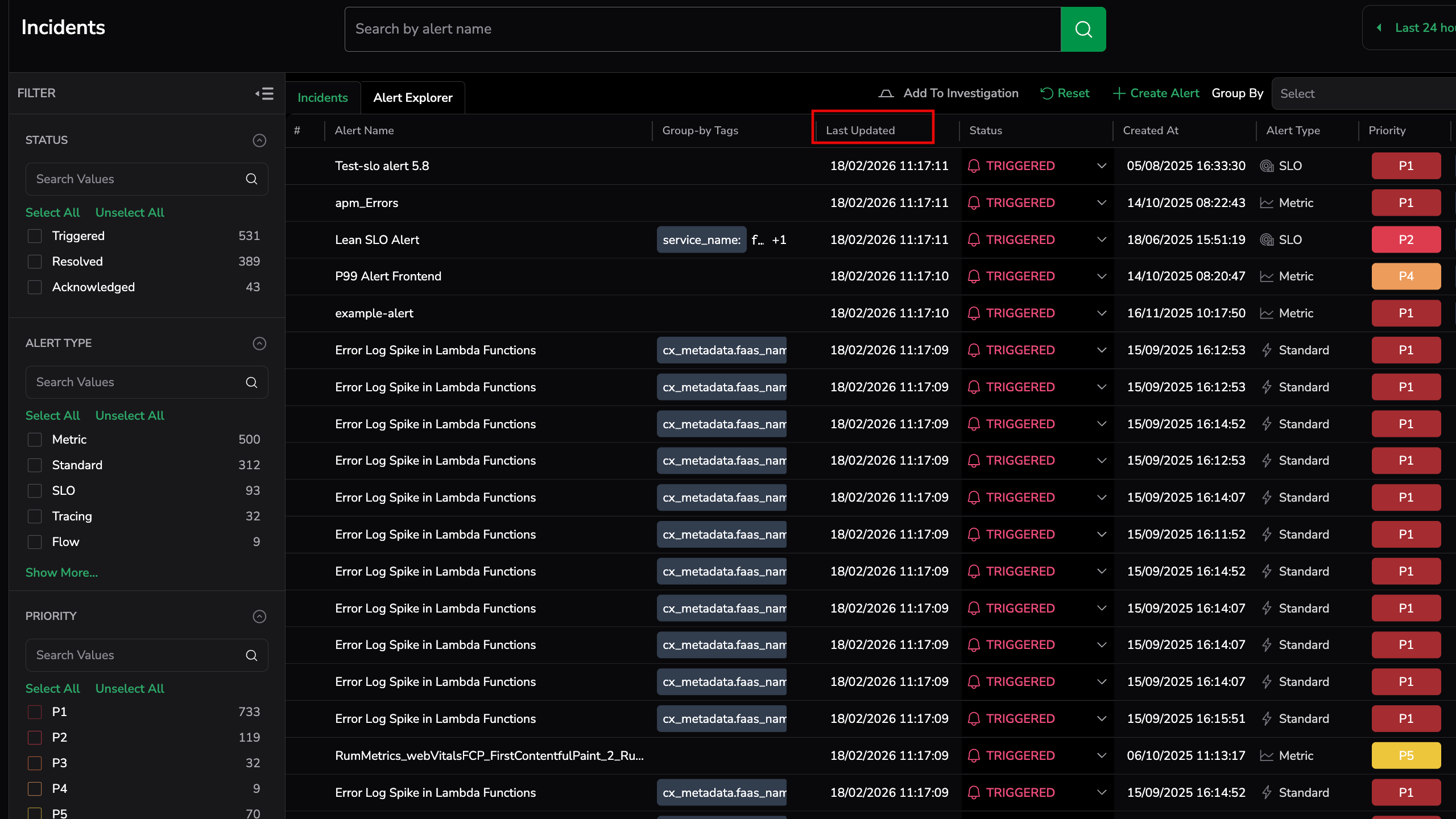Image resolution: width=1456 pixels, height=819 pixels.
Task: Click SLO type icon on Test-slo alert row
Action: point(1267,166)
